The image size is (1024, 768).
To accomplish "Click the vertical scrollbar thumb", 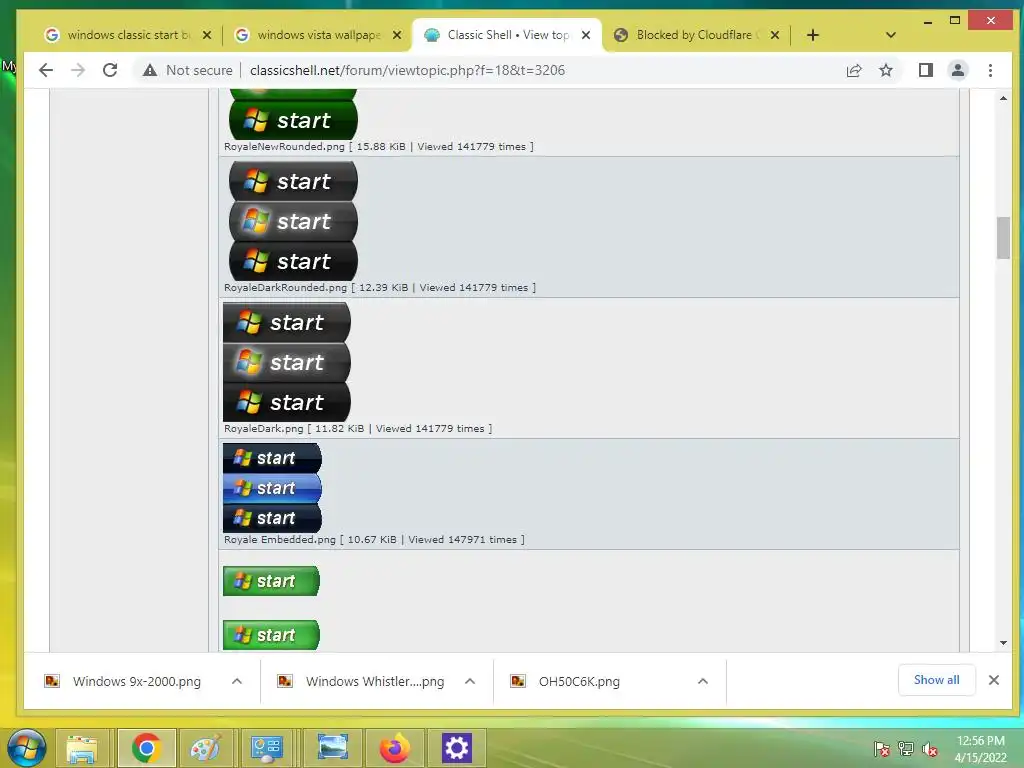I will coord(1003,238).
